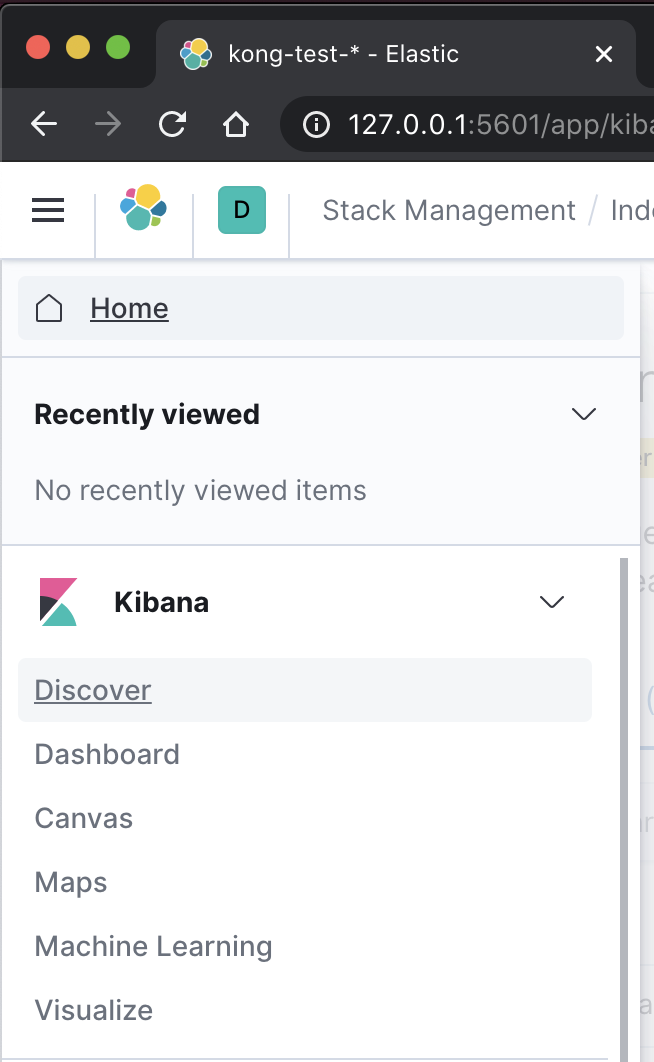The image size is (654, 1062).
Task: Click the site information icon in address bar
Action: point(316,125)
